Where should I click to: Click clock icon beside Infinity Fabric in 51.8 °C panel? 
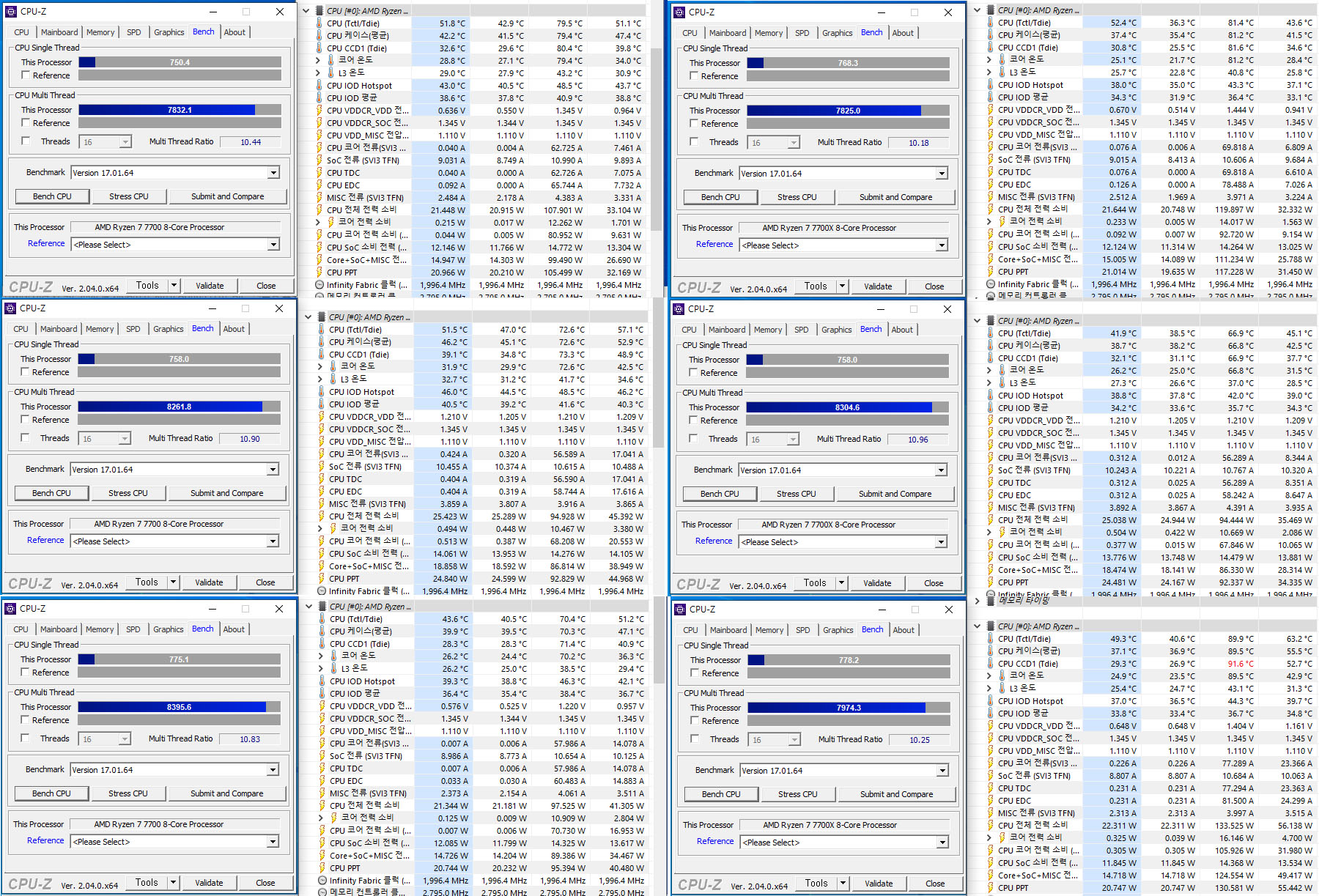point(319,285)
